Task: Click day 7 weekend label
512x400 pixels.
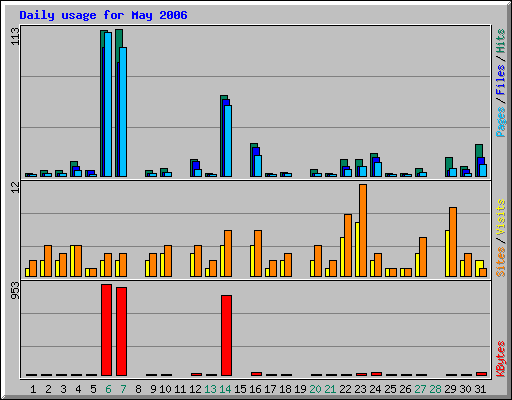Action: [123, 389]
